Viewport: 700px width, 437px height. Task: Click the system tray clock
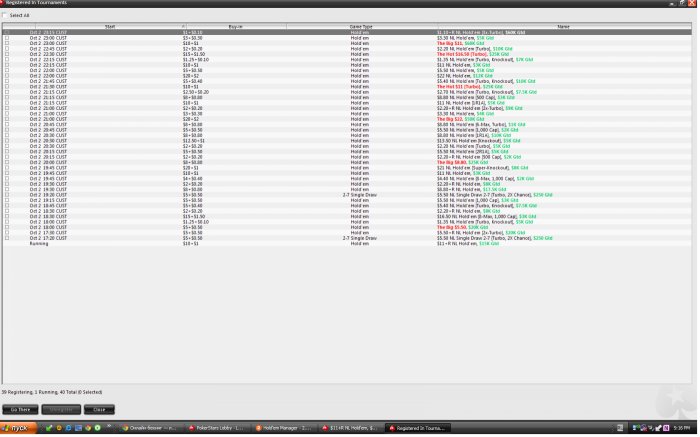pos(682,429)
